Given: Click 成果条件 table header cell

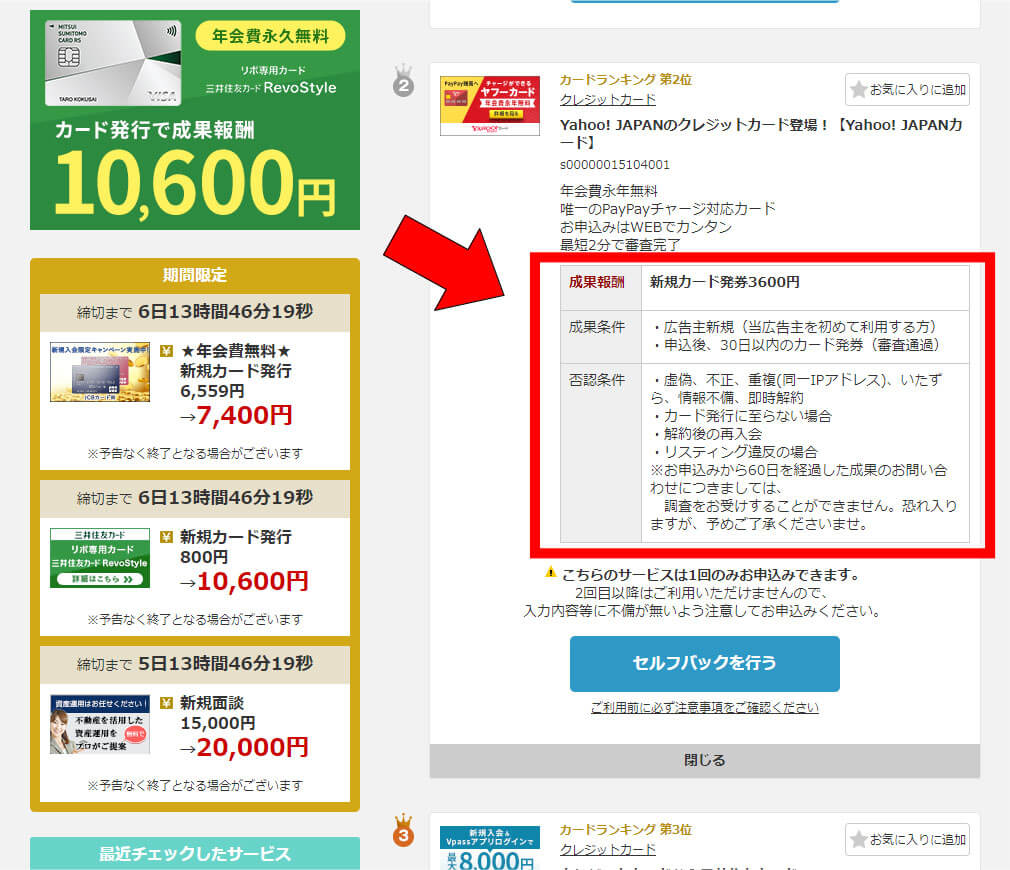Looking at the screenshot, I should point(600,337).
